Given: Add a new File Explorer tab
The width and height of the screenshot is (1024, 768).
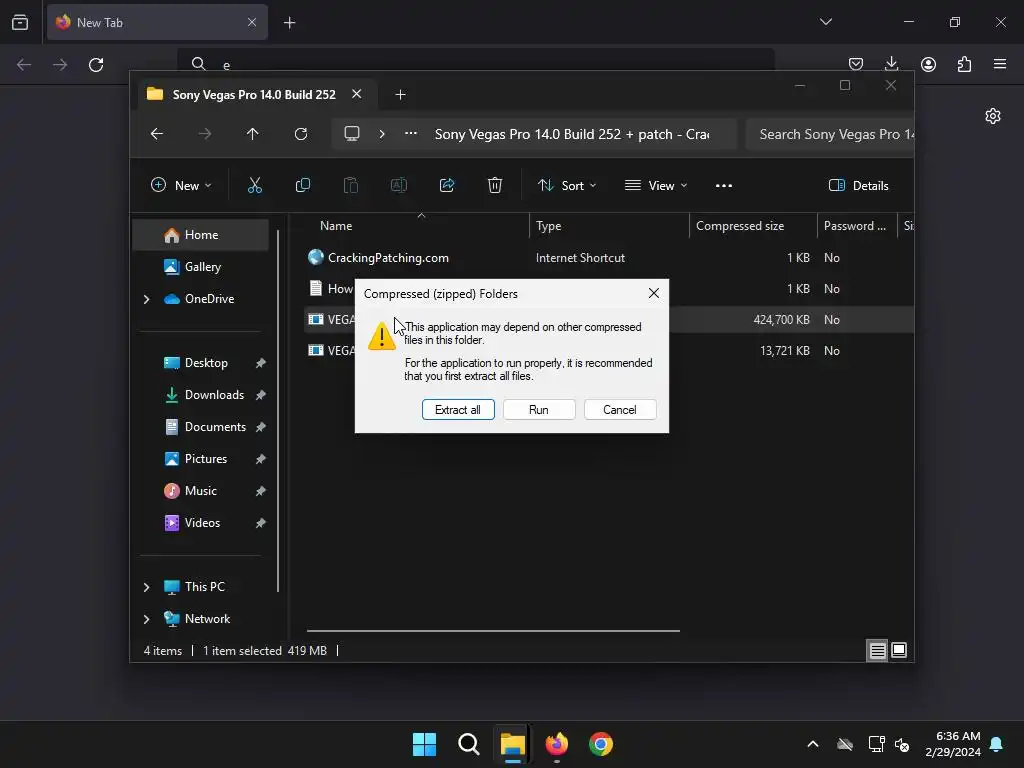Looking at the screenshot, I should coord(400,95).
